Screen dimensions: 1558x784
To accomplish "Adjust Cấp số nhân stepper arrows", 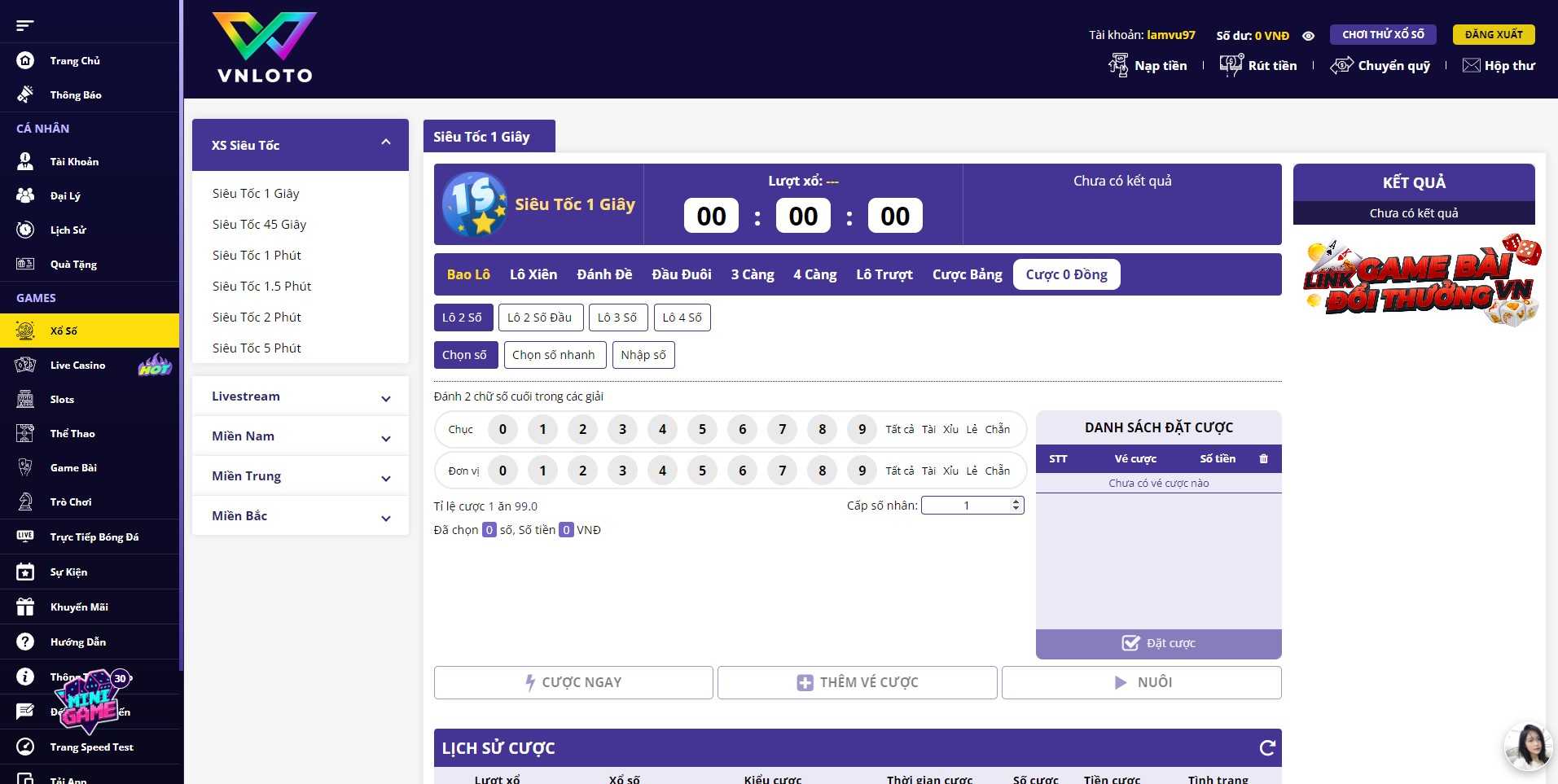I will click(x=1016, y=506).
